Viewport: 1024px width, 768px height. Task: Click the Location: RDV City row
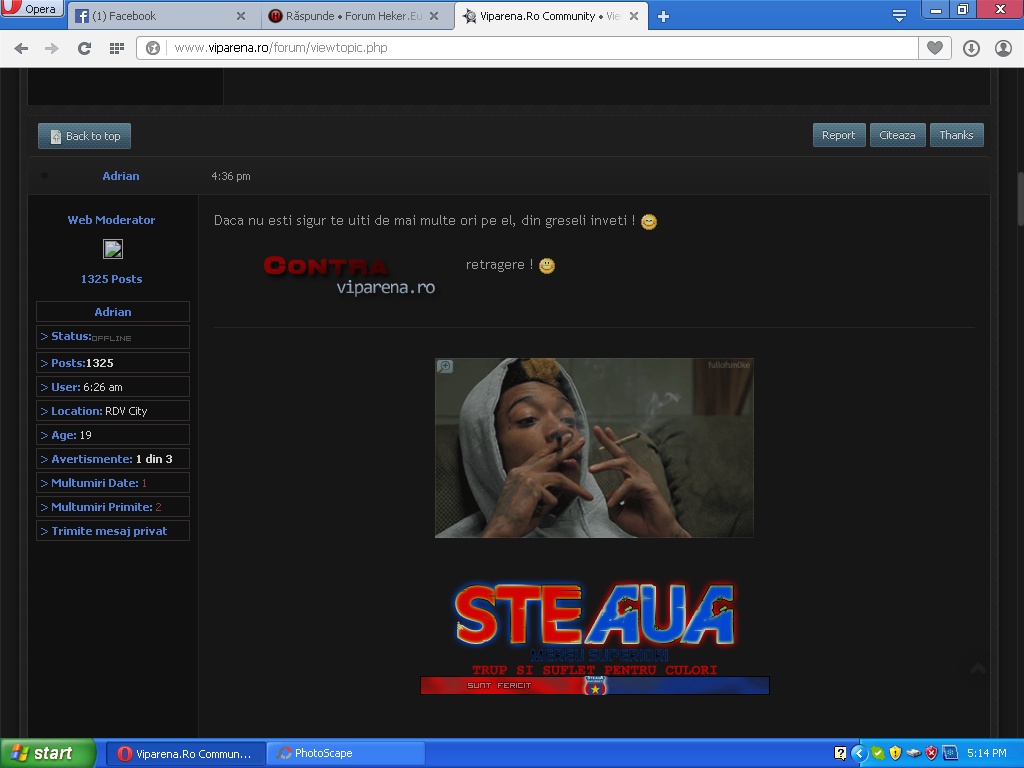pos(113,411)
